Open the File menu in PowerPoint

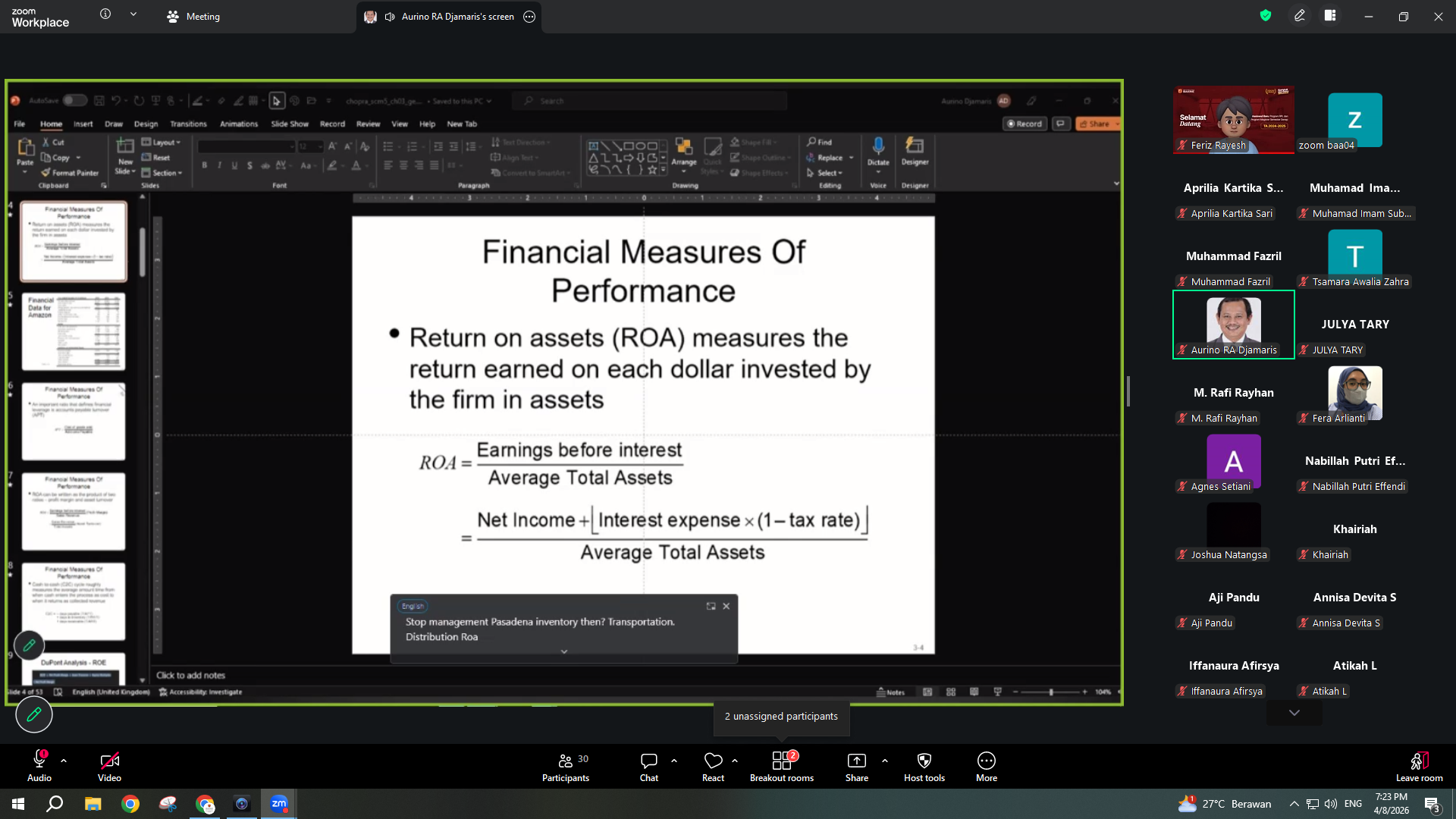[20, 124]
